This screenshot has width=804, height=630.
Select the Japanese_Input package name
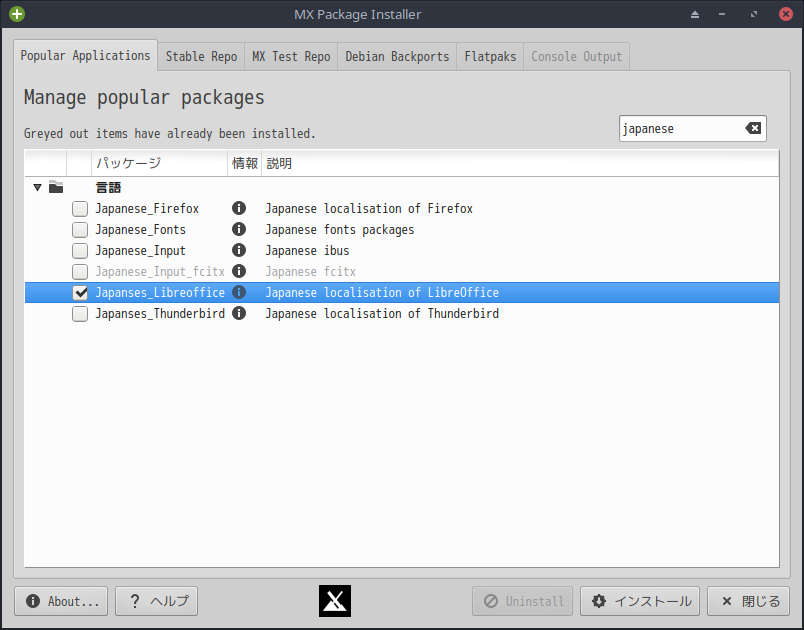140,251
